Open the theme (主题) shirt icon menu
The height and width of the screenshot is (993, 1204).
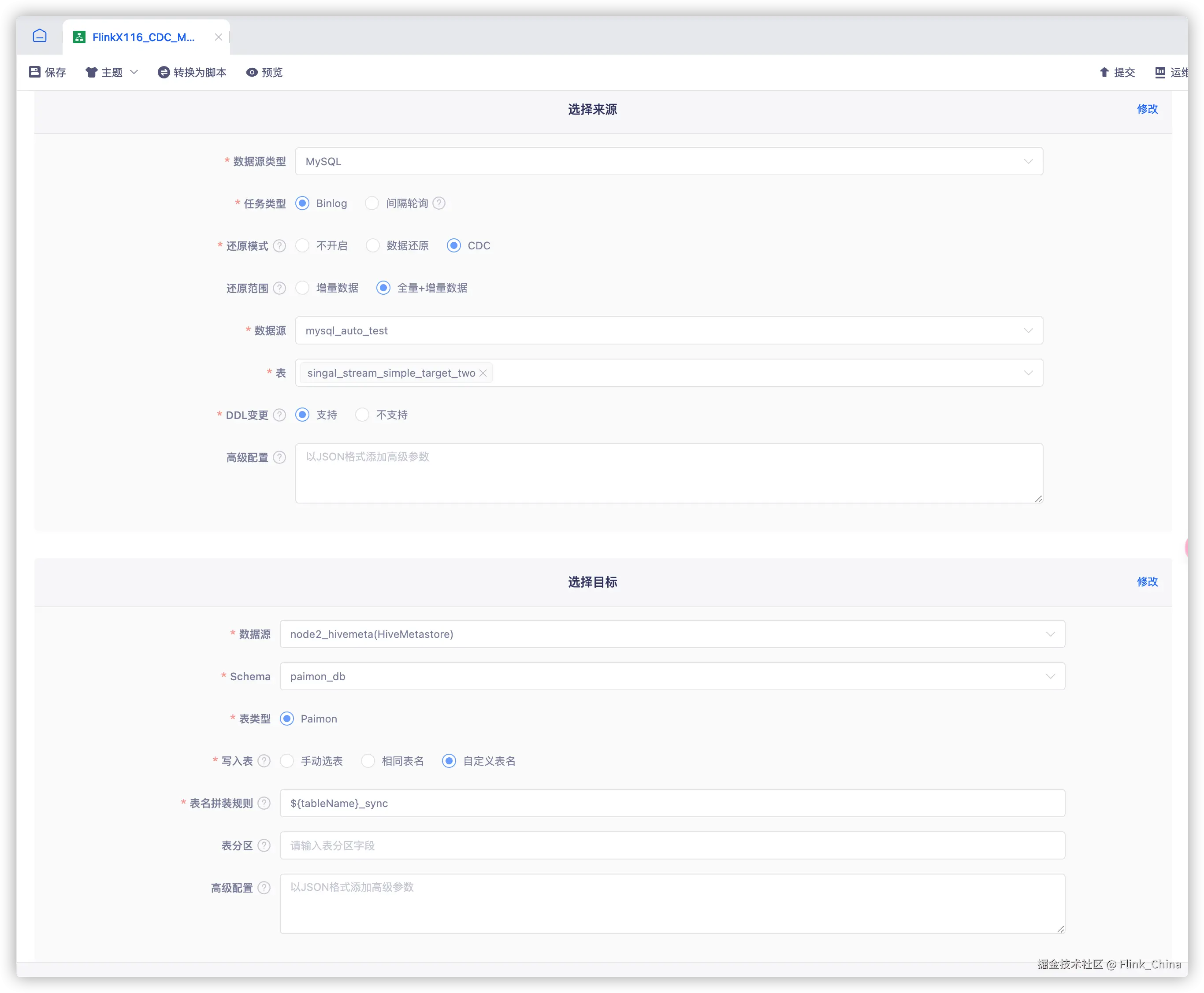(x=91, y=72)
